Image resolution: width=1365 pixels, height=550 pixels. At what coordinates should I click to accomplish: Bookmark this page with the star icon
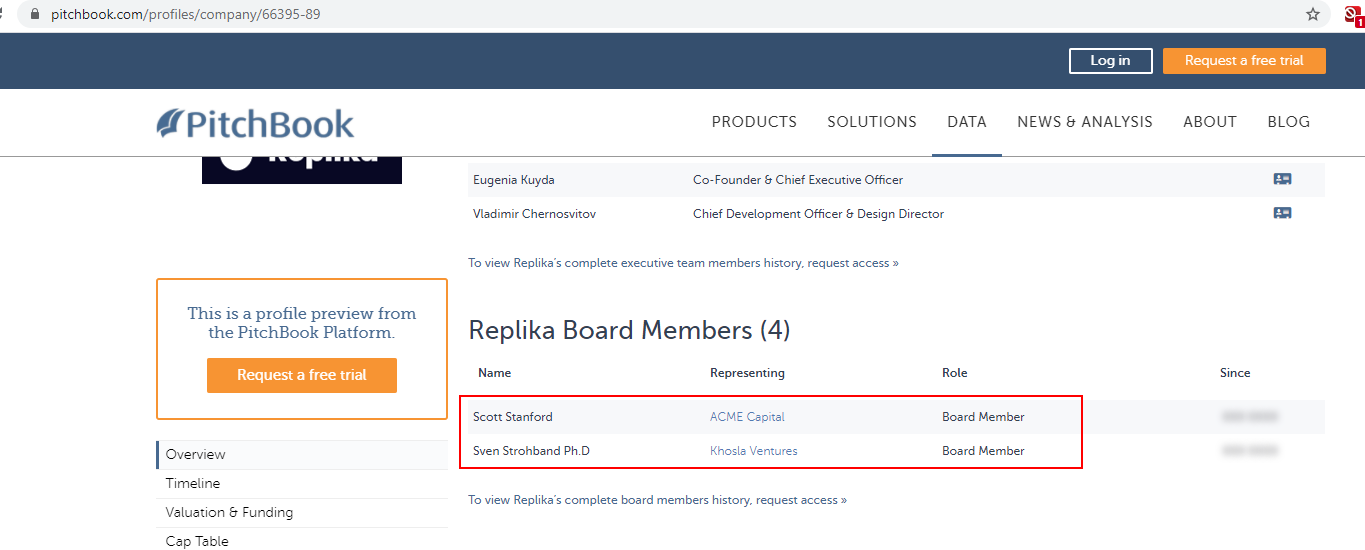tap(1313, 14)
